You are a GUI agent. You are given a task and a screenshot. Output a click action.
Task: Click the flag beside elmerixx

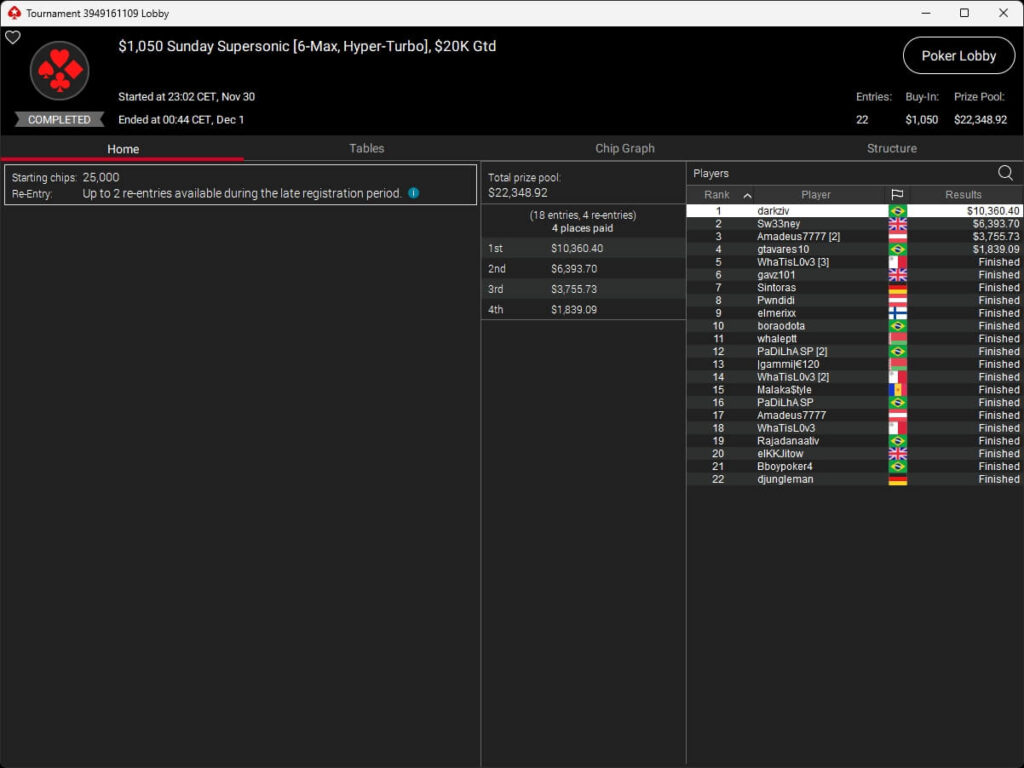coord(897,313)
